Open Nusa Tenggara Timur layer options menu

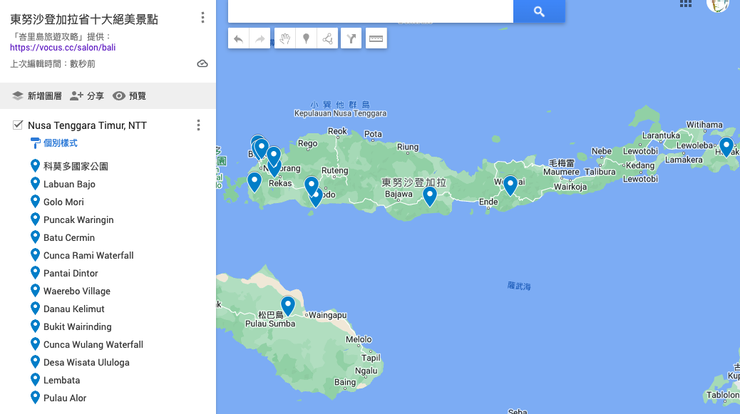point(198,125)
